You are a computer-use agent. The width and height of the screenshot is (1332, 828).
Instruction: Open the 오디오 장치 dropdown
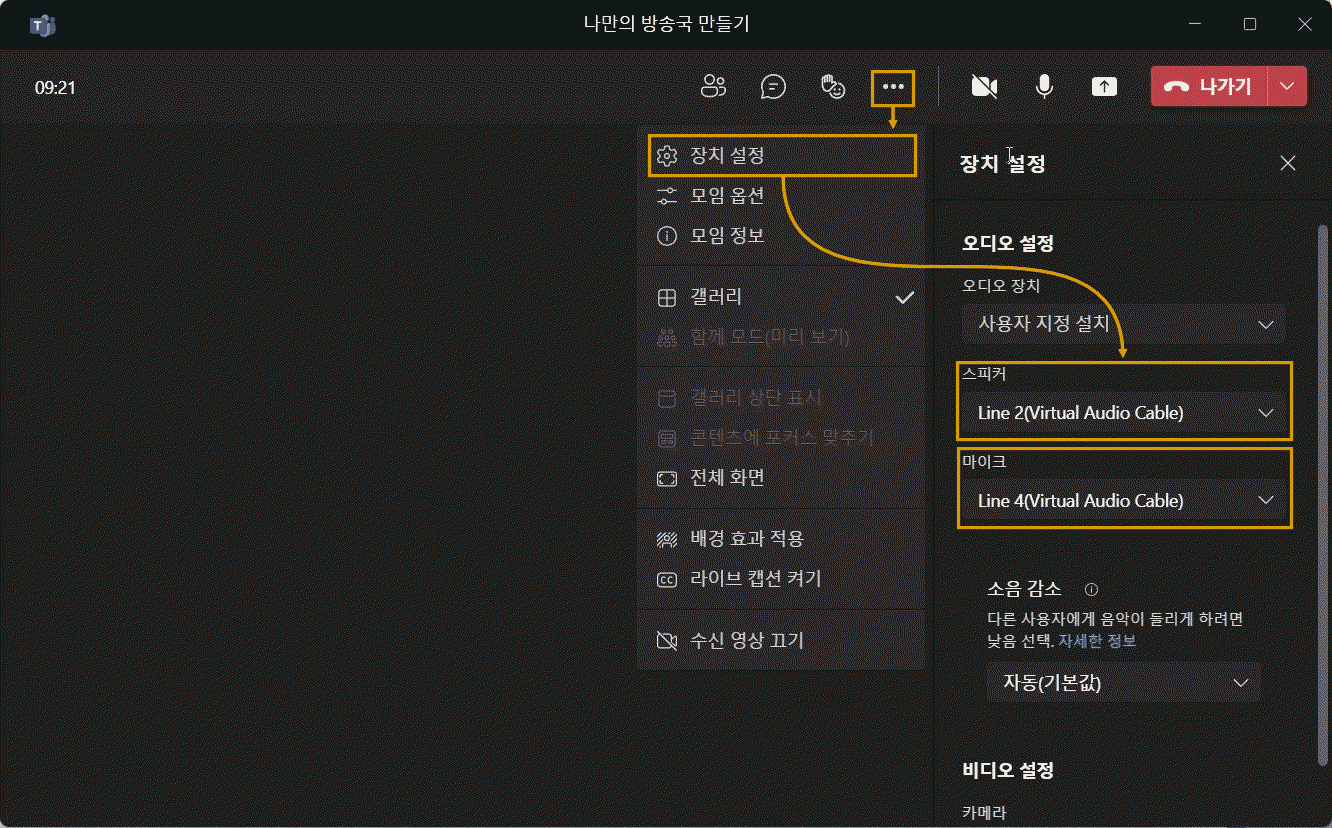pos(1124,324)
